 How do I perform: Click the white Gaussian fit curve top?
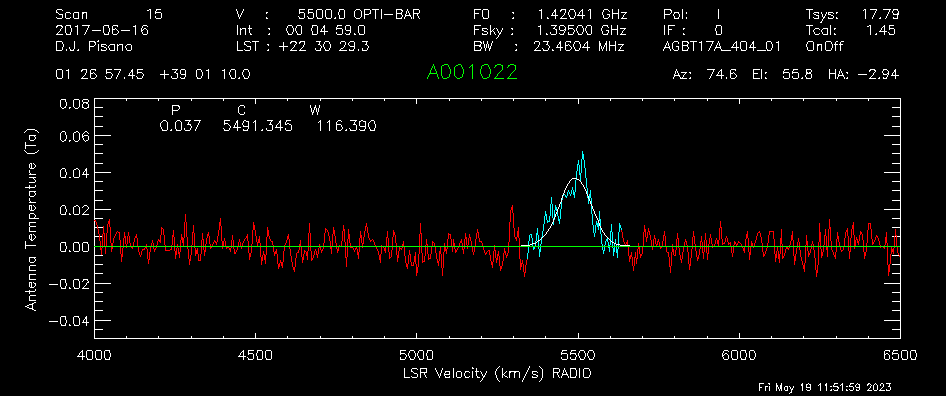click(x=576, y=179)
